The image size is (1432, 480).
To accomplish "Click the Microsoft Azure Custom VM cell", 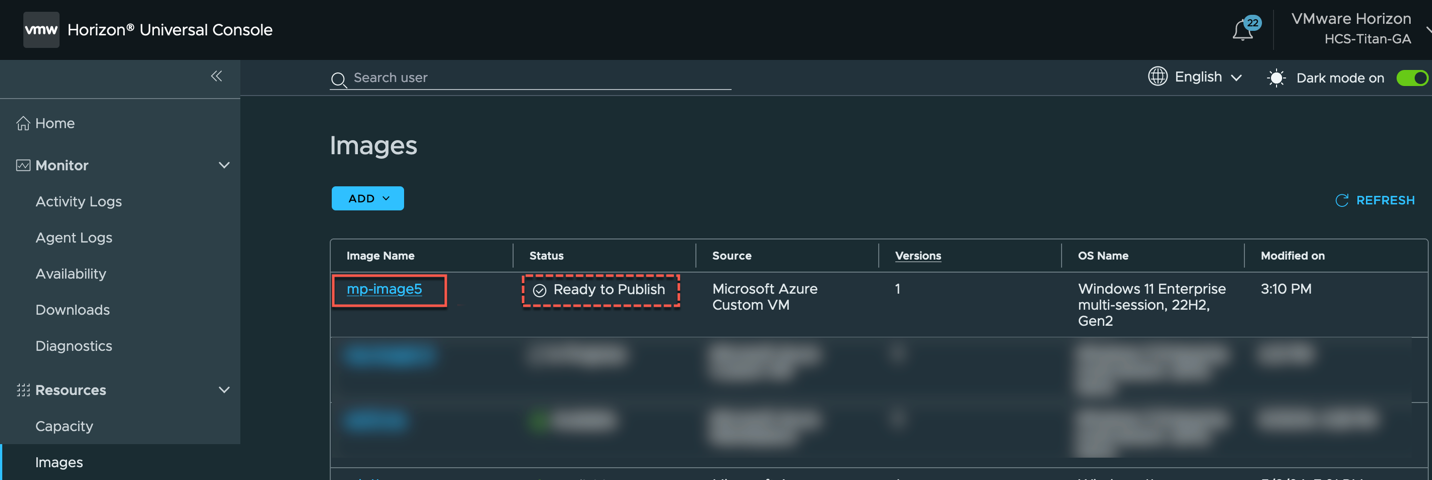I will 765,297.
